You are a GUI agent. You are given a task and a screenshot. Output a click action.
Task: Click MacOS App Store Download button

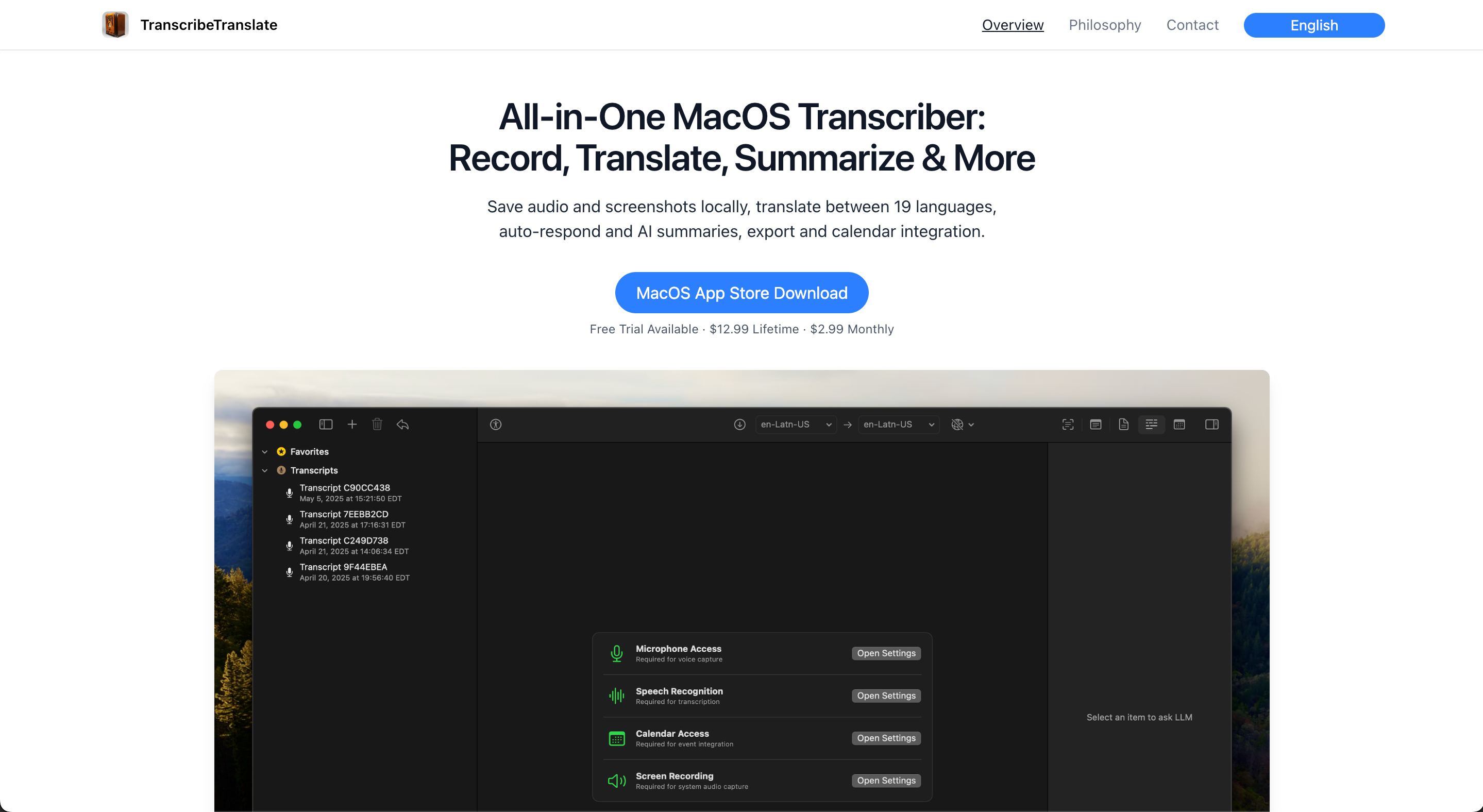pyautogui.click(x=741, y=293)
